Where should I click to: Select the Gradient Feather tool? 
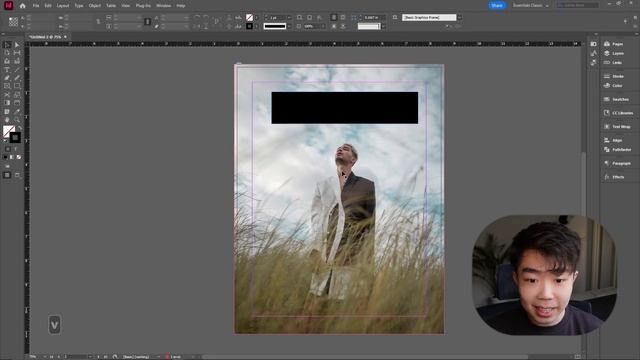[x=17, y=103]
